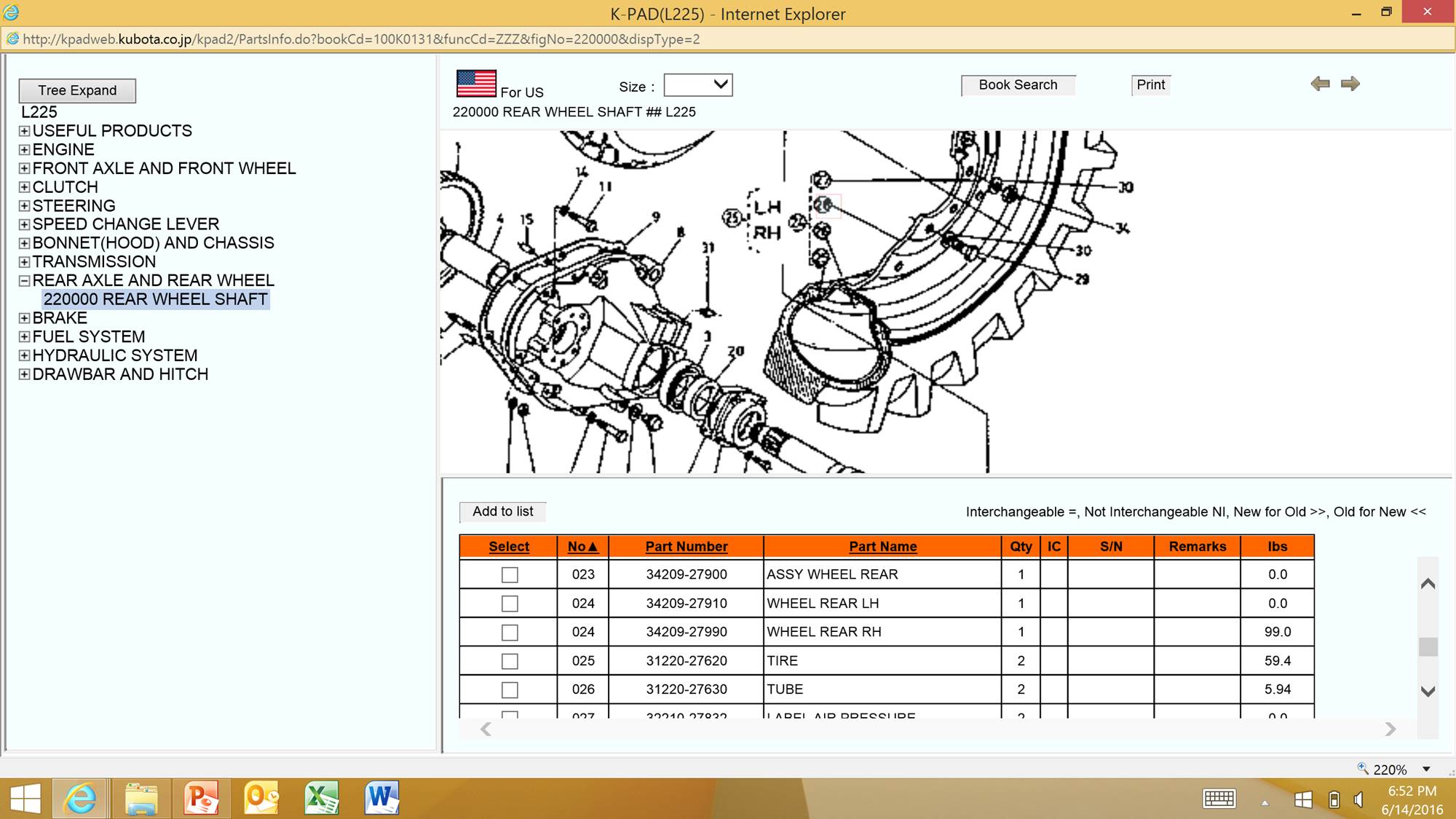This screenshot has height=819, width=1456.
Task: Expand BONNET(HOOD) AND CHASSIS node
Action: (24, 243)
